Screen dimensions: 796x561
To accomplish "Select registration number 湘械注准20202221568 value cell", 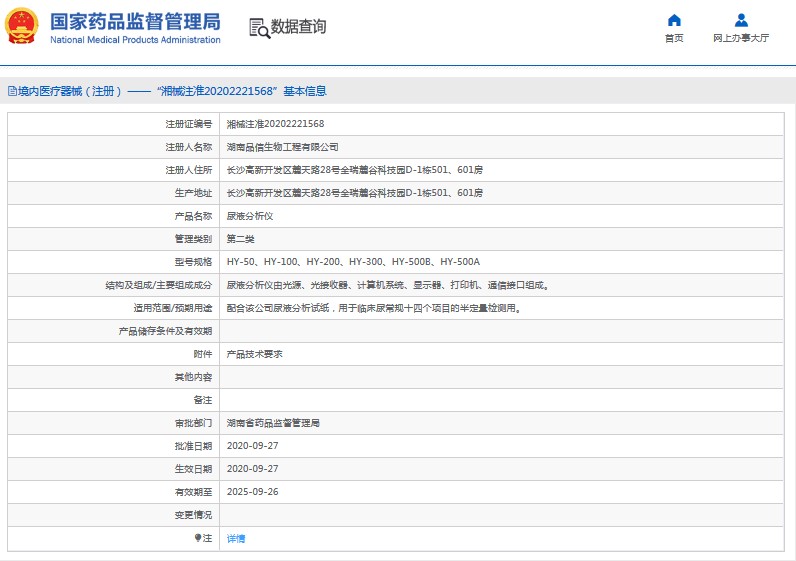I will coord(275,124).
